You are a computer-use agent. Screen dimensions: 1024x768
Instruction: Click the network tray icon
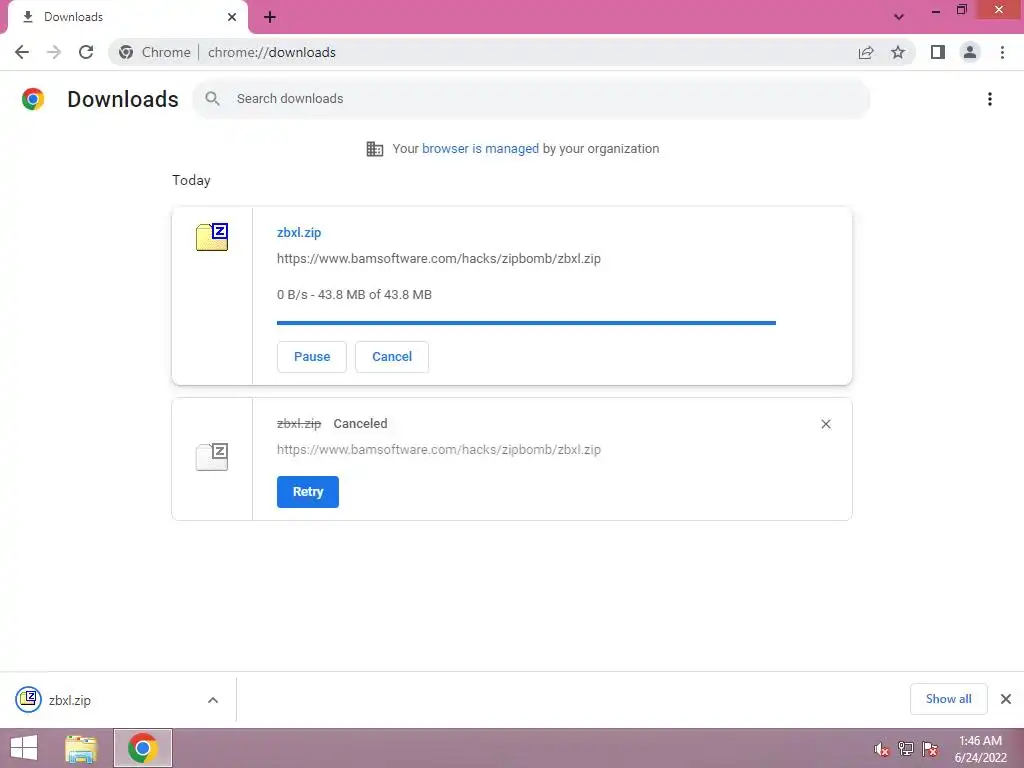pos(906,749)
